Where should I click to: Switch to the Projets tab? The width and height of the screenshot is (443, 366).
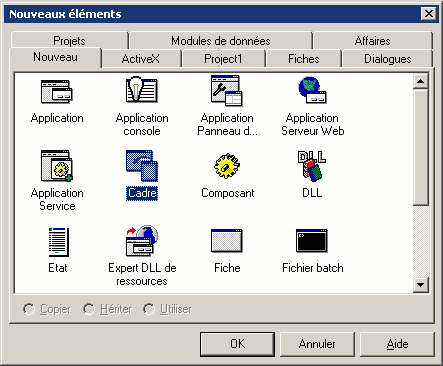click(69, 41)
